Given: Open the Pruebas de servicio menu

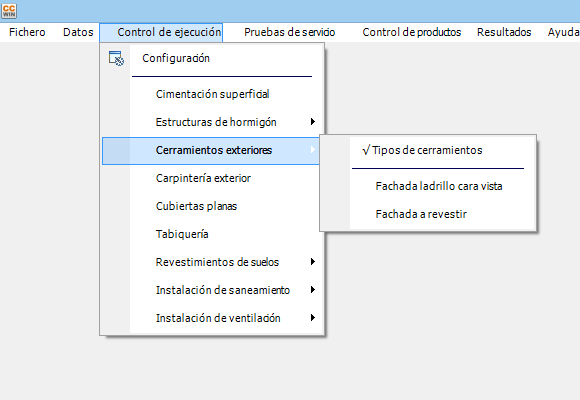Looking at the screenshot, I should click(290, 32).
